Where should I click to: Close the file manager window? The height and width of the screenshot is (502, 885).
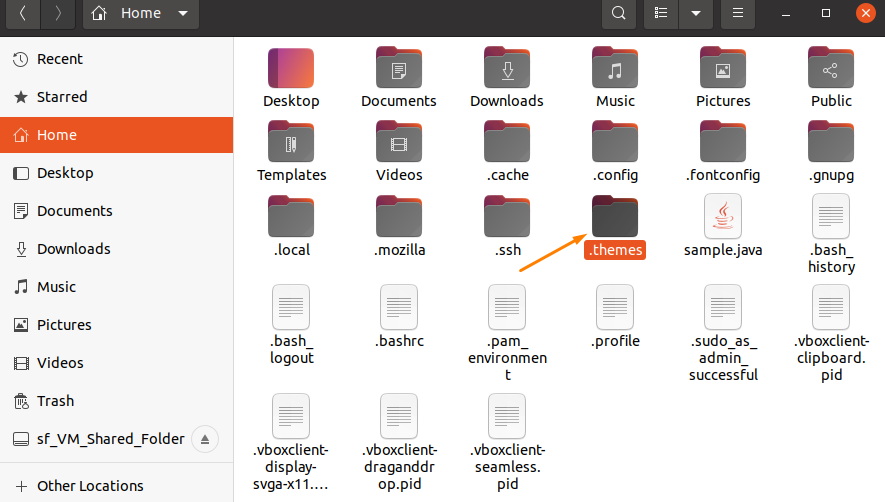point(865,13)
